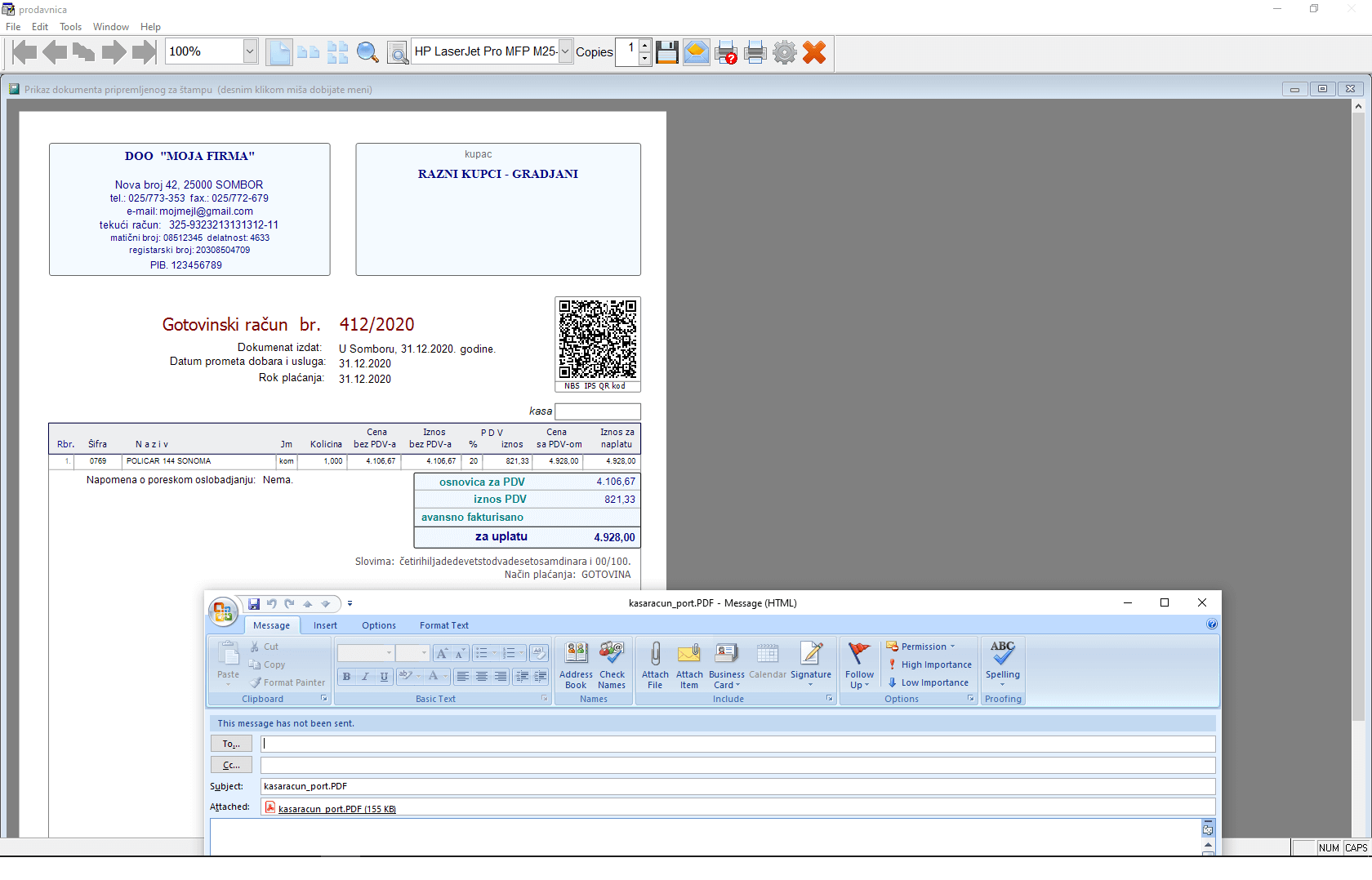Select four-page view icon

(338, 52)
